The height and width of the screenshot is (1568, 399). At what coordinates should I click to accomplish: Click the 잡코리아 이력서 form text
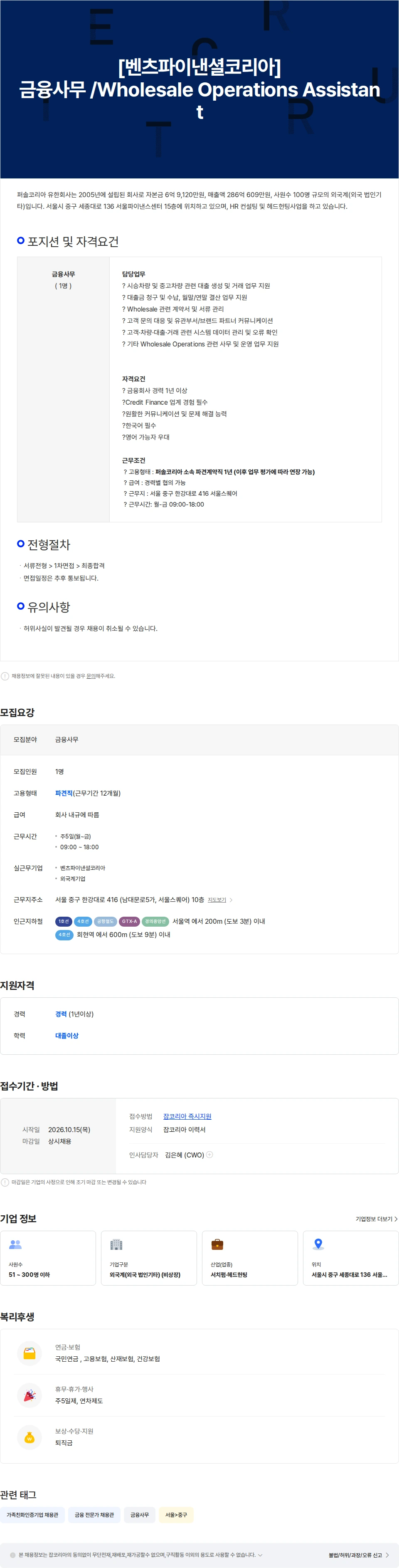click(x=184, y=1130)
